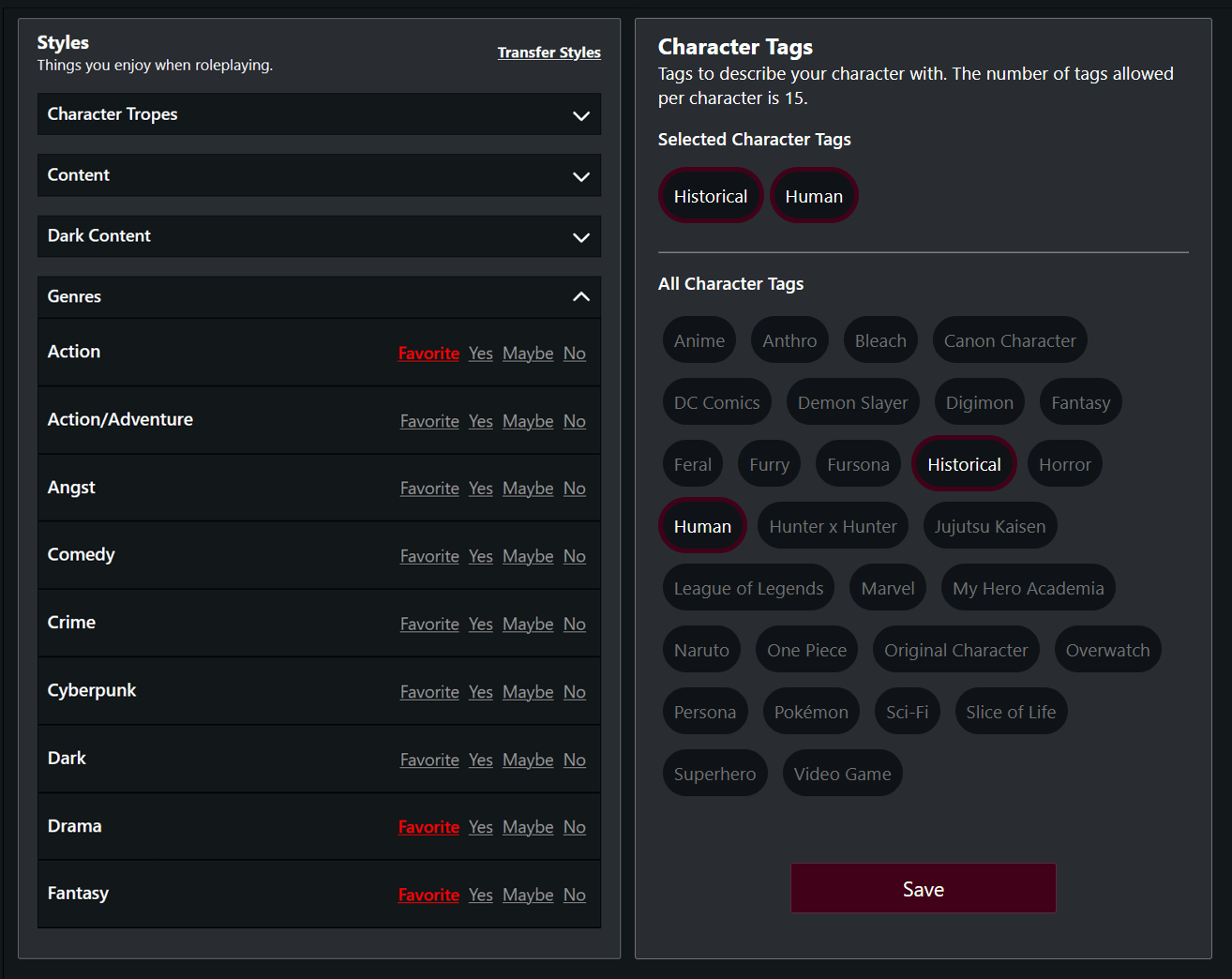Click Favorite for Fantasy genre
Image resolution: width=1232 pixels, height=979 pixels.
(x=428, y=895)
